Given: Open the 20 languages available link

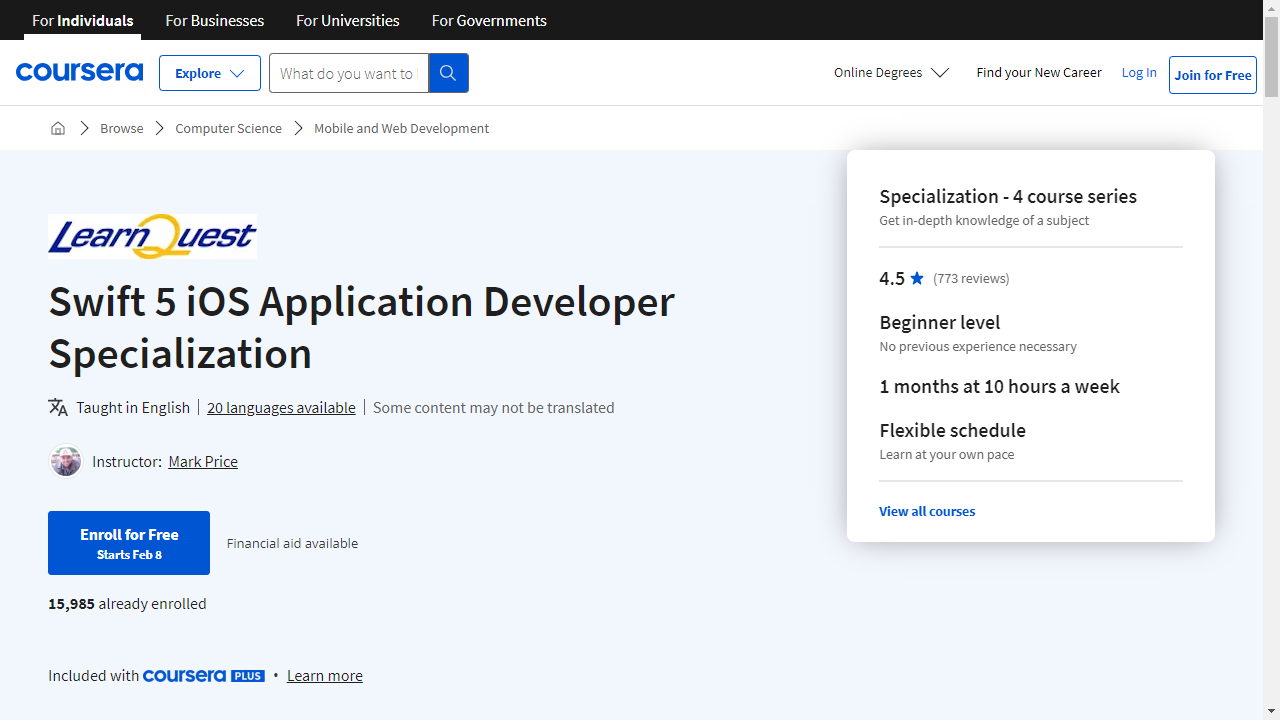Looking at the screenshot, I should tap(281, 407).
